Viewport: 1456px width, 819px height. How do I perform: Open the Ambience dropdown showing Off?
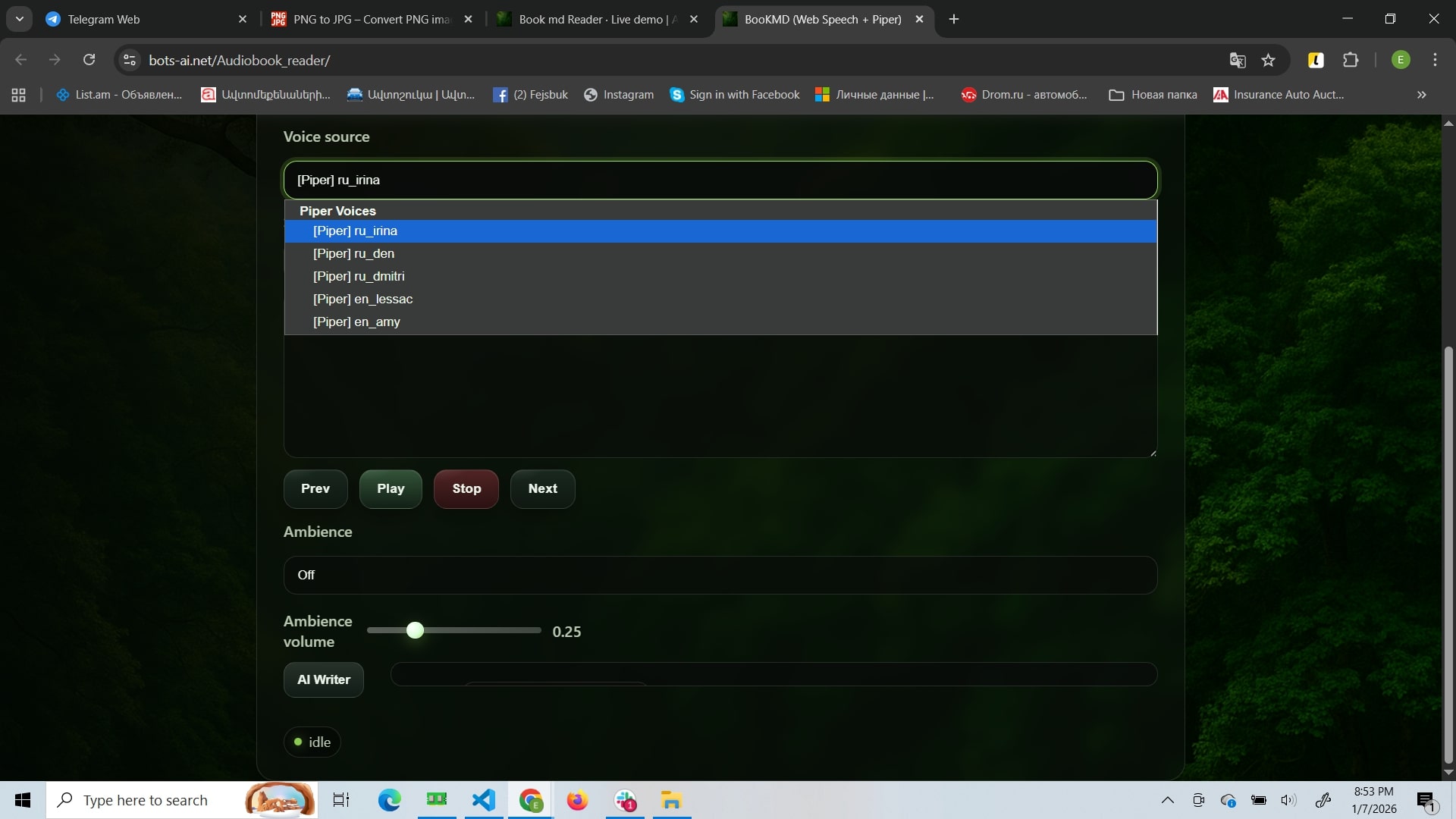tap(720, 575)
